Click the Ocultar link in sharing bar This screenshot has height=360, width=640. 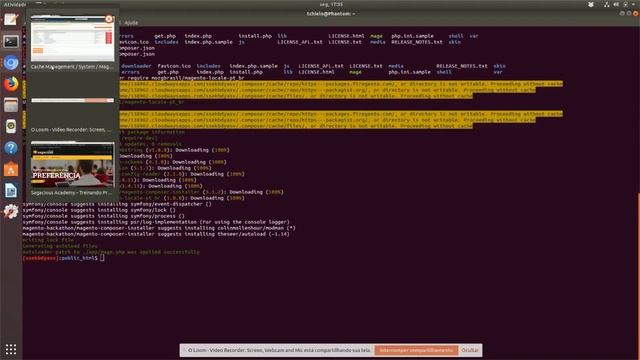(470, 350)
